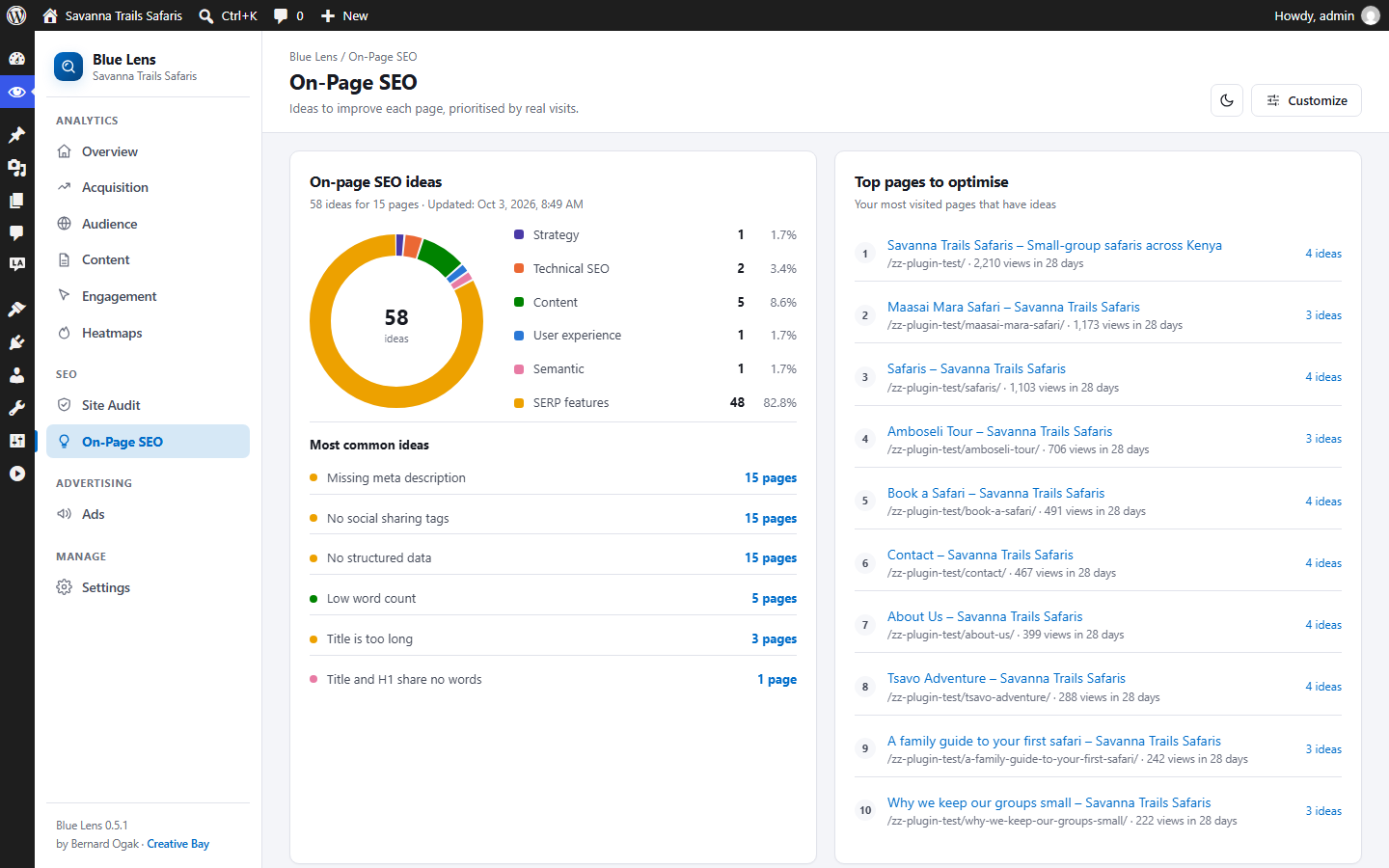This screenshot has width=1389, height=868.
Task: Click the Blue Lens magnifier logo
Action: (x=68, y=67)
